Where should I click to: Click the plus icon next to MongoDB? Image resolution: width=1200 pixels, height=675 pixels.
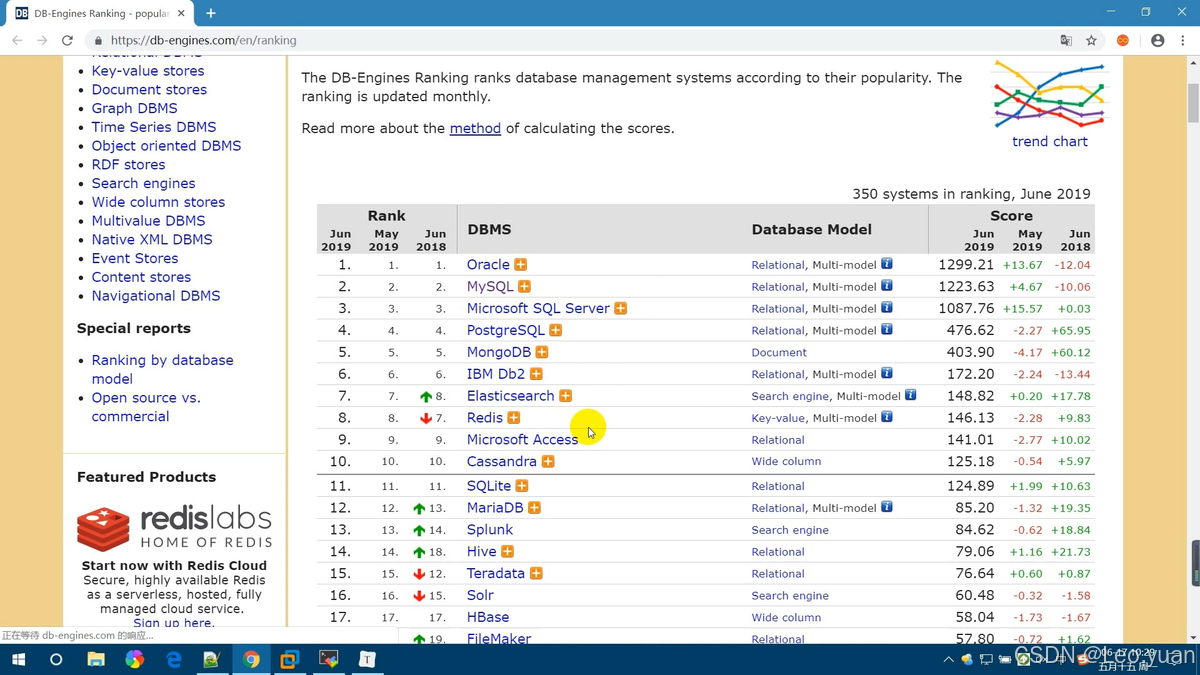pos(541,353)
